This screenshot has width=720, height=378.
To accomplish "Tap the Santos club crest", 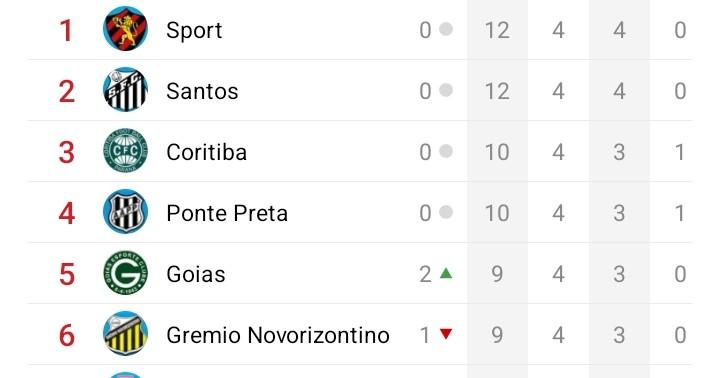I will pos(125,90).
